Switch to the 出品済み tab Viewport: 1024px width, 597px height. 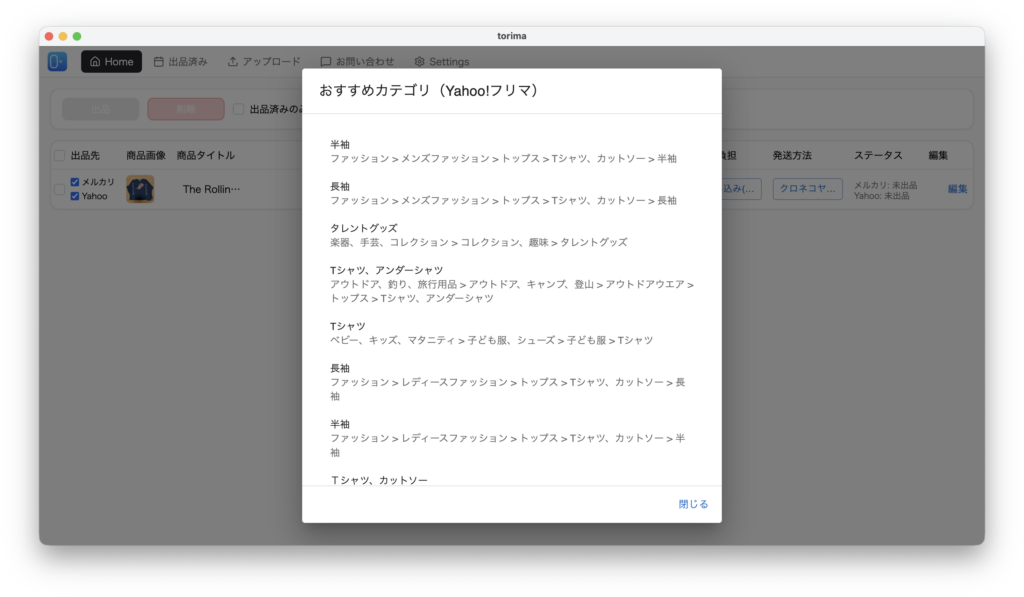[180, 62]
